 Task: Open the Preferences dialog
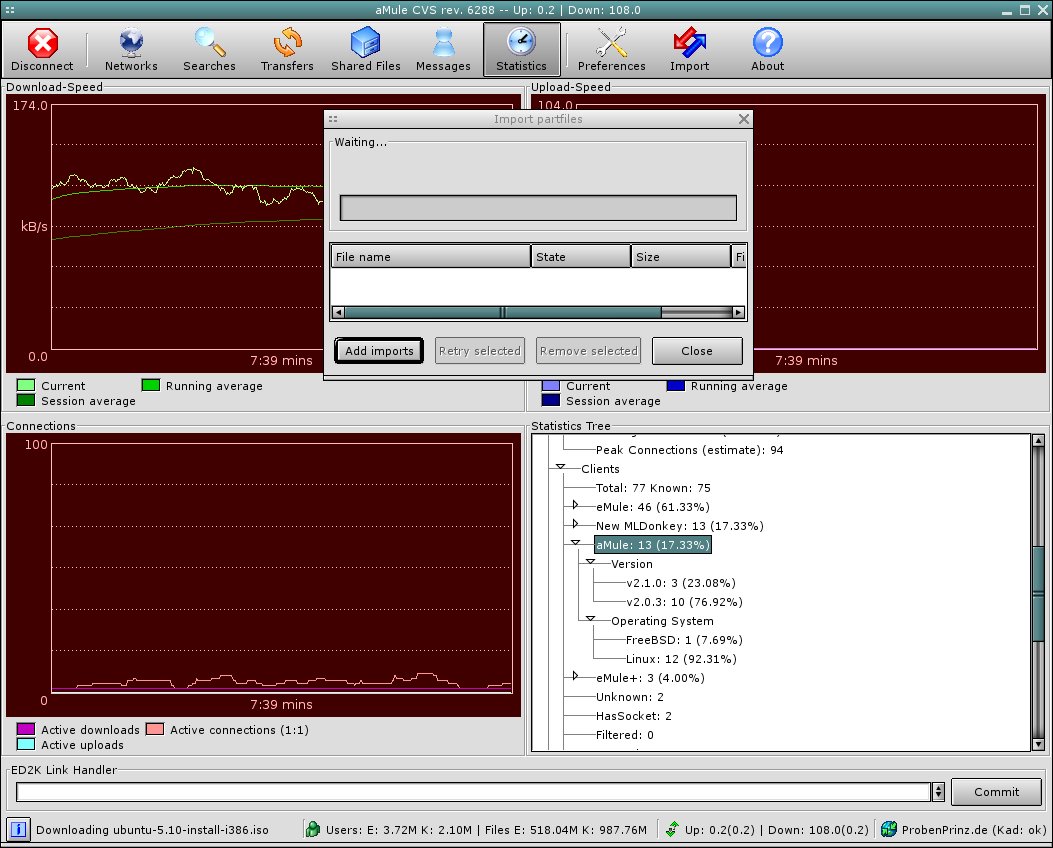tap(611, 50)
